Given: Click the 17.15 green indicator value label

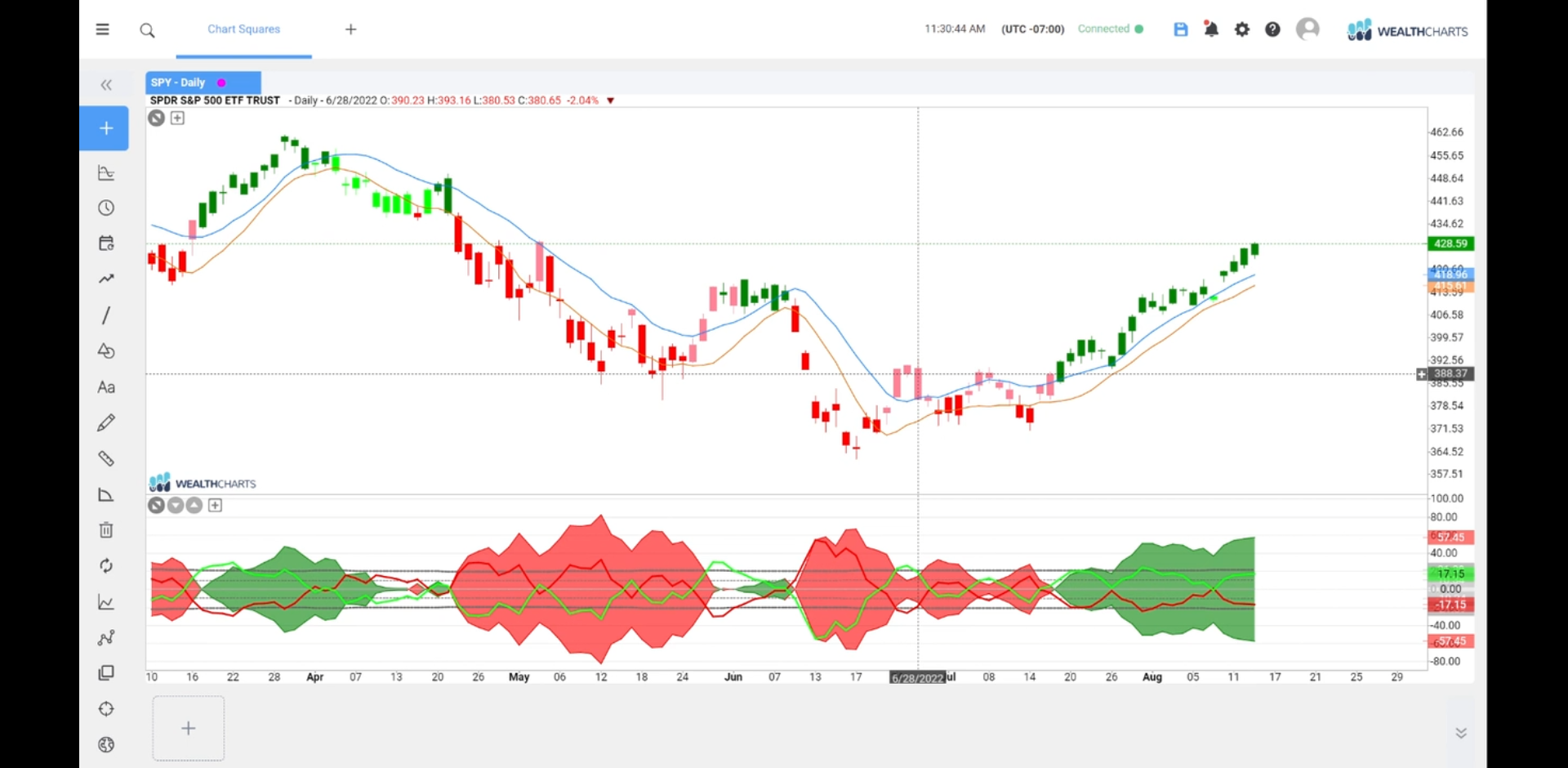Looking at the screenshot, I should [1450, 574].
